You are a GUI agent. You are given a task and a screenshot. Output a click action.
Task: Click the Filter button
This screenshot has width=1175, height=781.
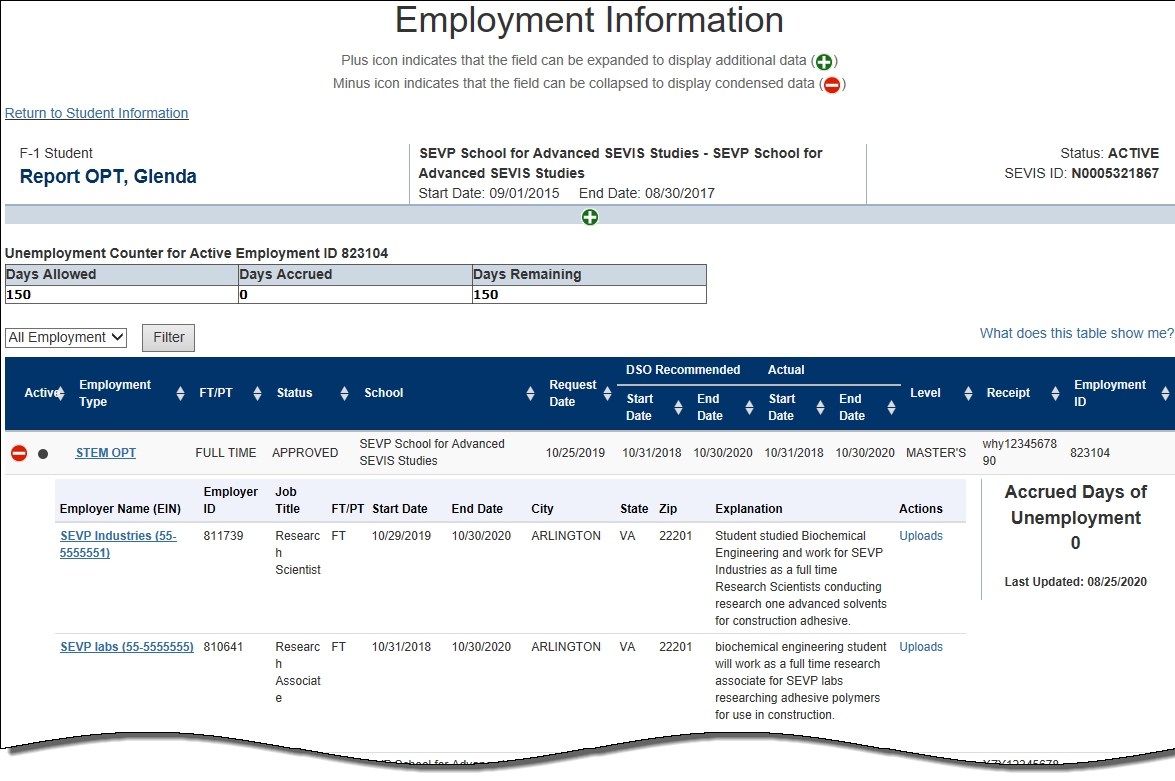pos(169,337)
